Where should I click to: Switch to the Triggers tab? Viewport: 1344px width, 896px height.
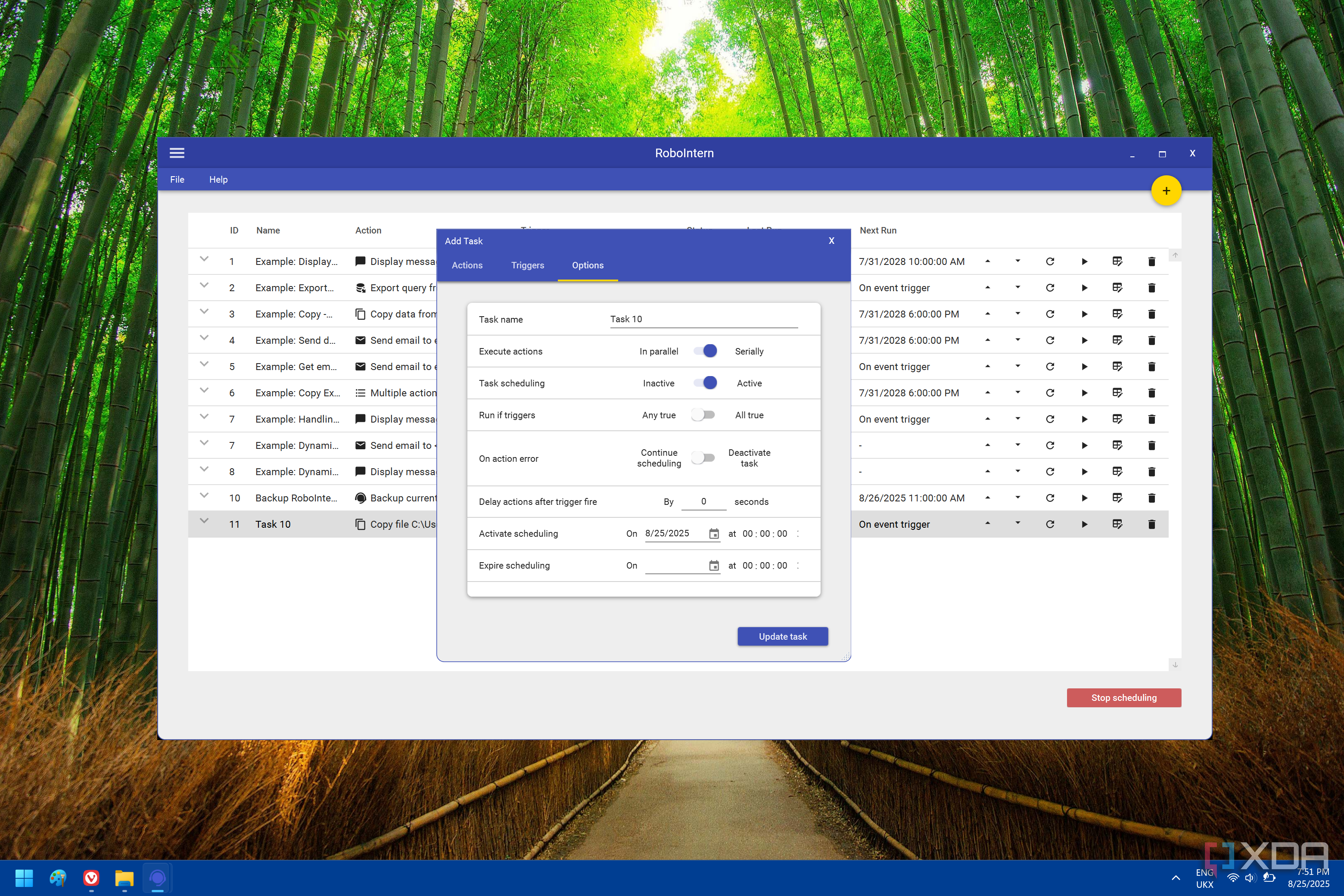(x=527, y=265)
